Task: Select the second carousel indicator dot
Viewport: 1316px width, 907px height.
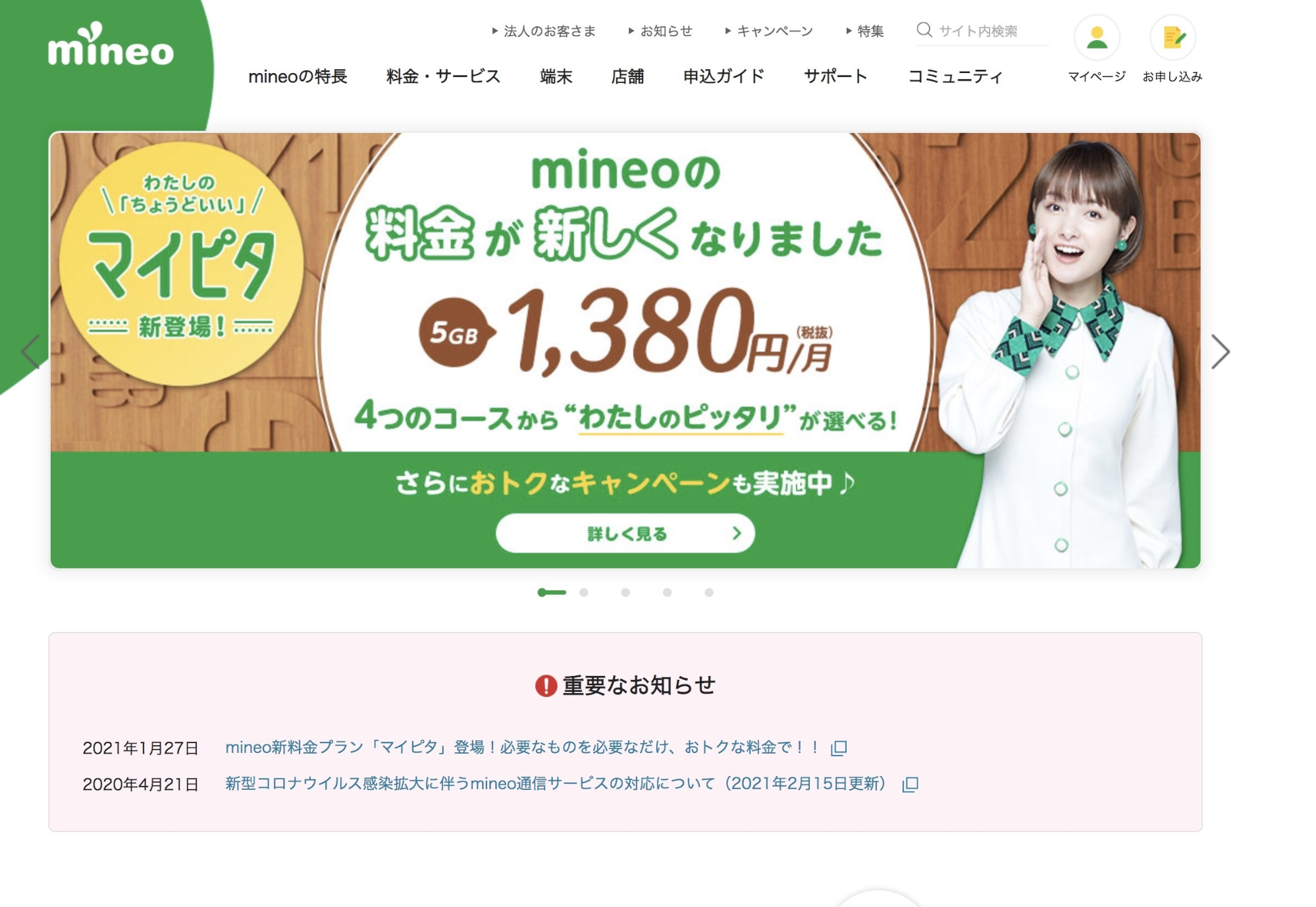Action: (584, 592)
